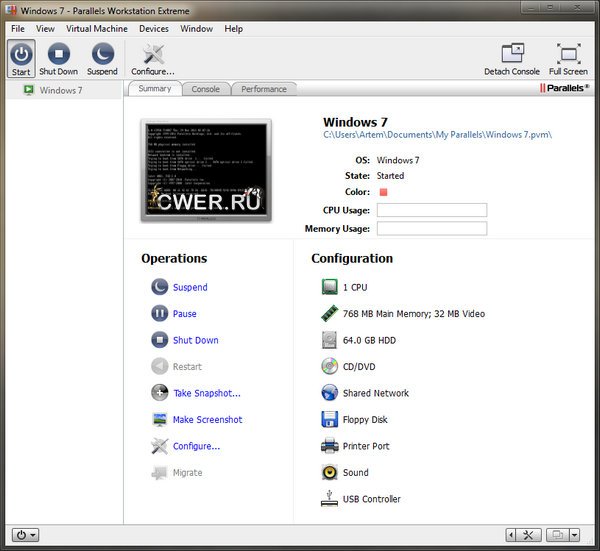Click the red Color swatch
The image size is (600, 551).
click(382, 192)
